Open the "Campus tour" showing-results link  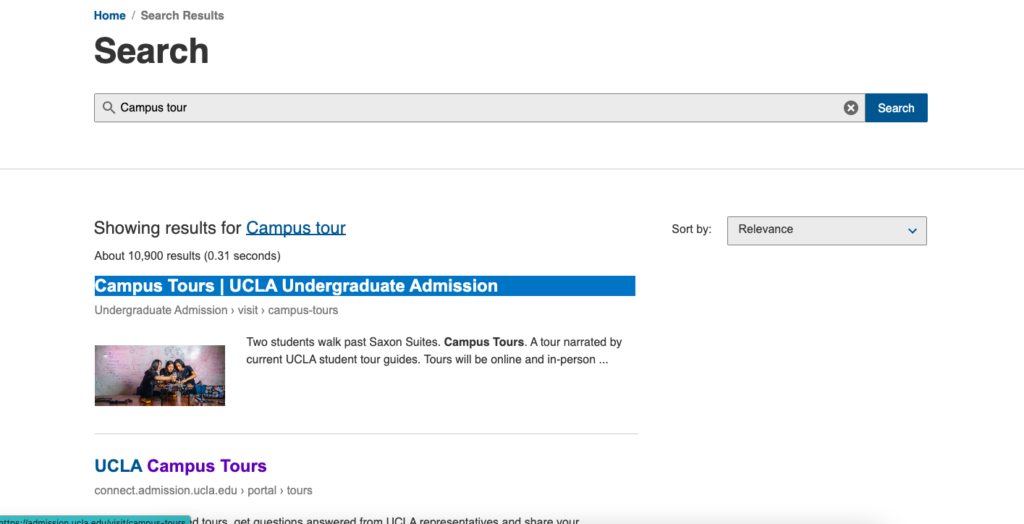coord(296,228)
